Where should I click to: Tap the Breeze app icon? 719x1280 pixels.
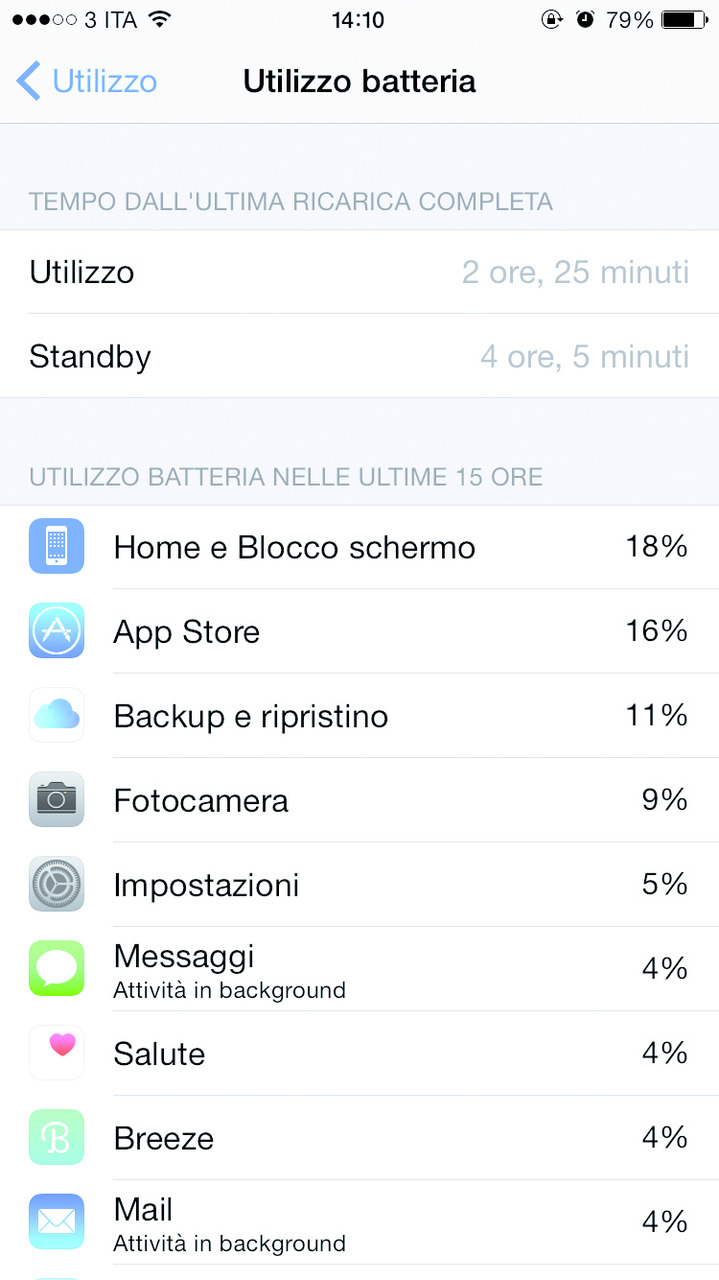(x=56, y=1137)
